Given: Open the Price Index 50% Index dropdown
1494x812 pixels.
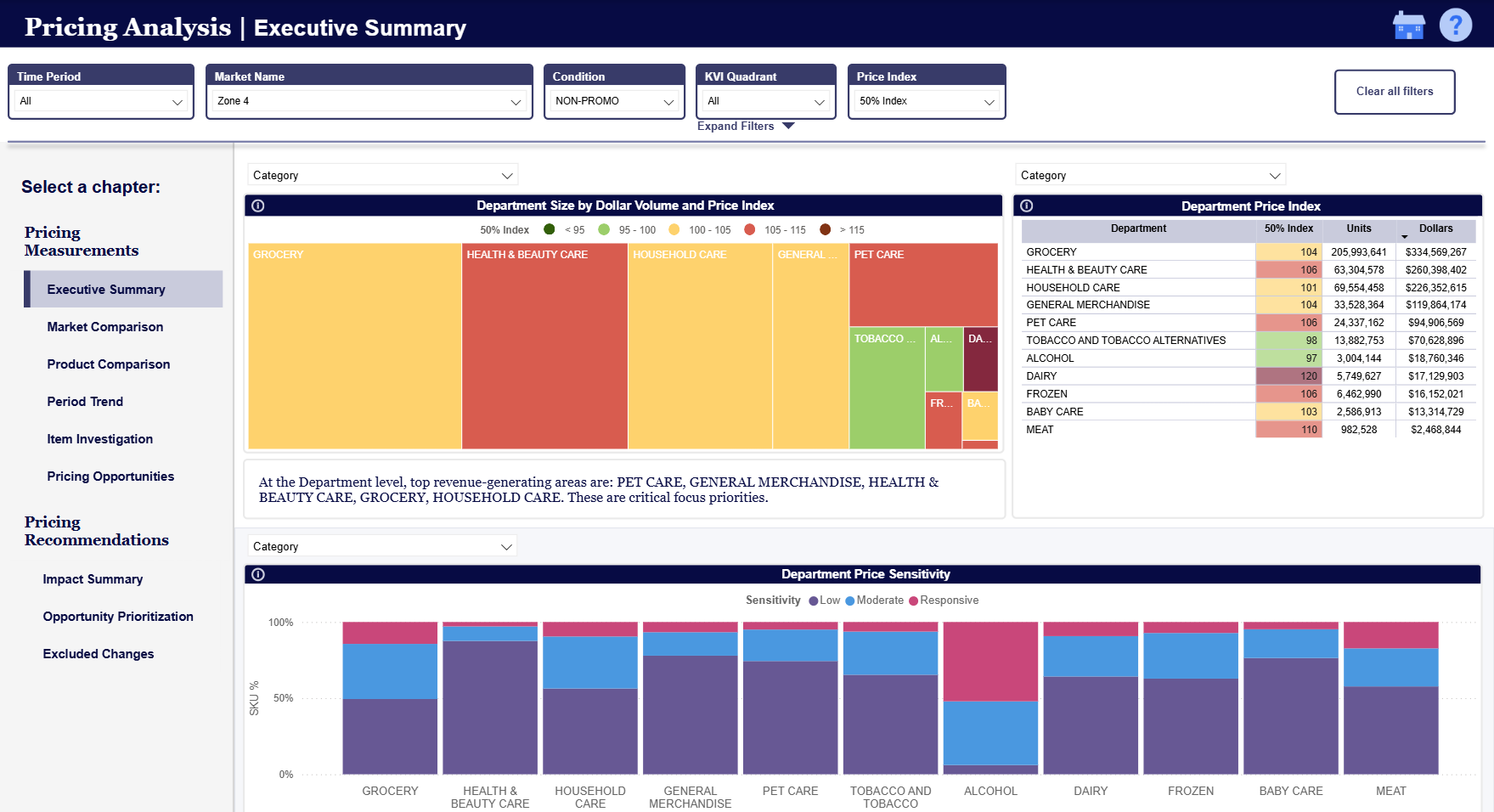Looking at the screenshot, I should coord(927,101).
